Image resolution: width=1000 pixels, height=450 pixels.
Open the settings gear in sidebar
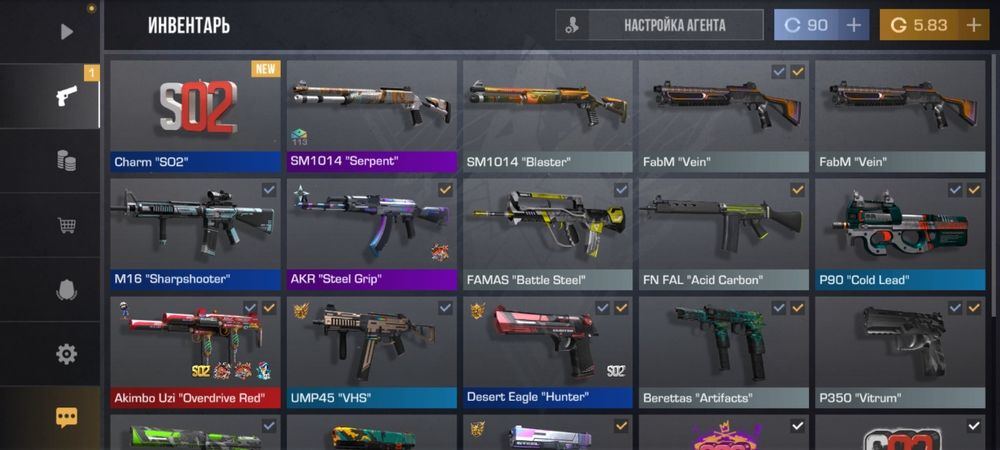click(66, 354)
